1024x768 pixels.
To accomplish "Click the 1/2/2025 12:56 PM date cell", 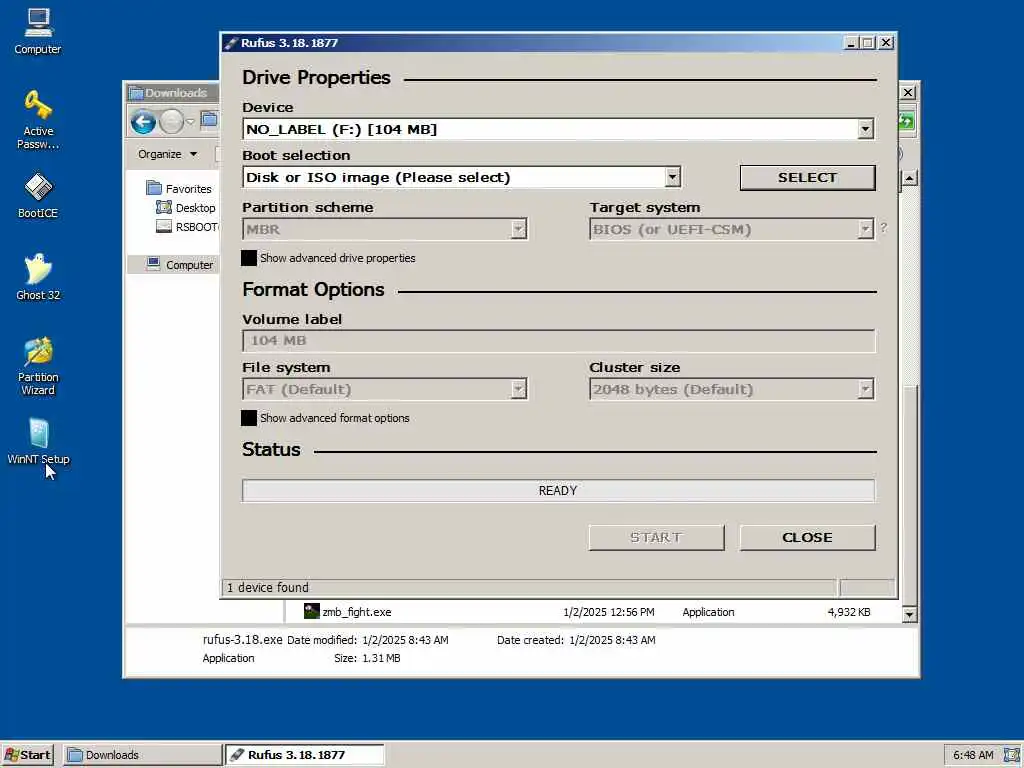I will click(609, 612).
